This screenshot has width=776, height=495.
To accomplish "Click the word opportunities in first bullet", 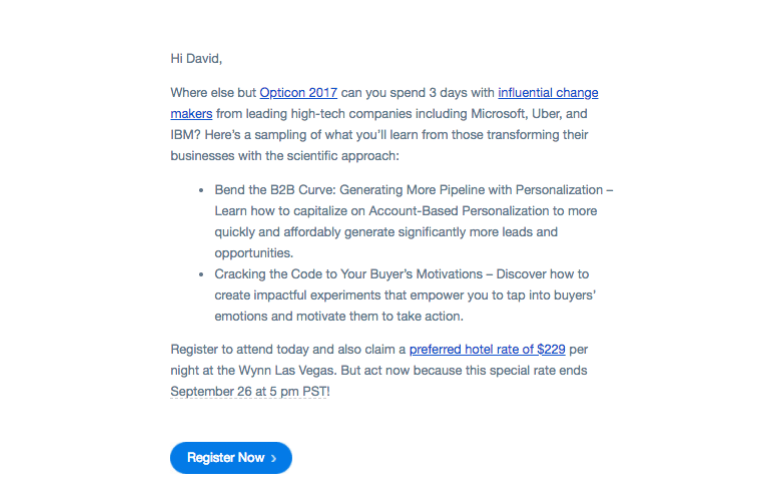I will click(x=253, y=253).
